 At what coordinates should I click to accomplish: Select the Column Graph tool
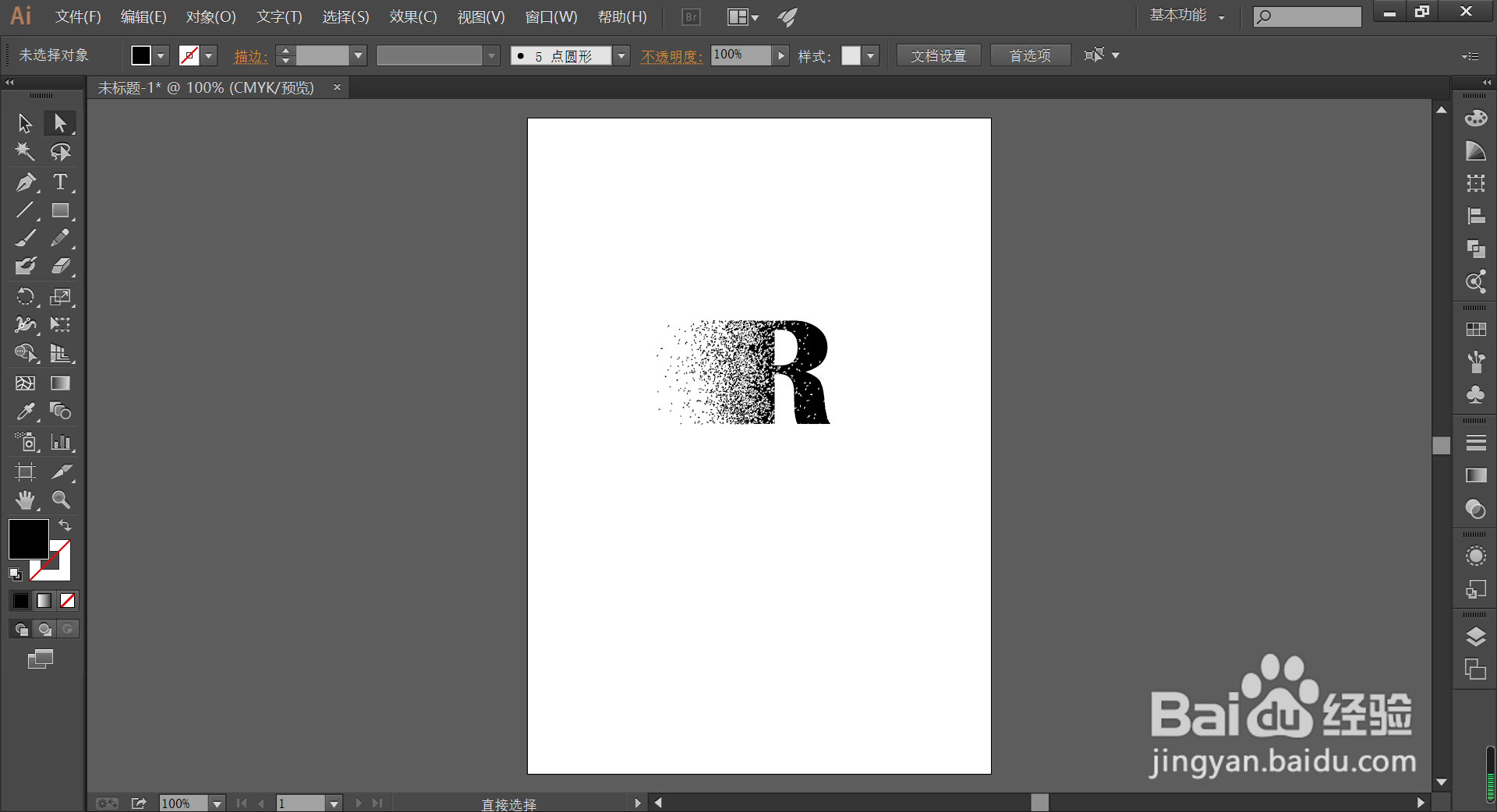[x=60, y=442]
